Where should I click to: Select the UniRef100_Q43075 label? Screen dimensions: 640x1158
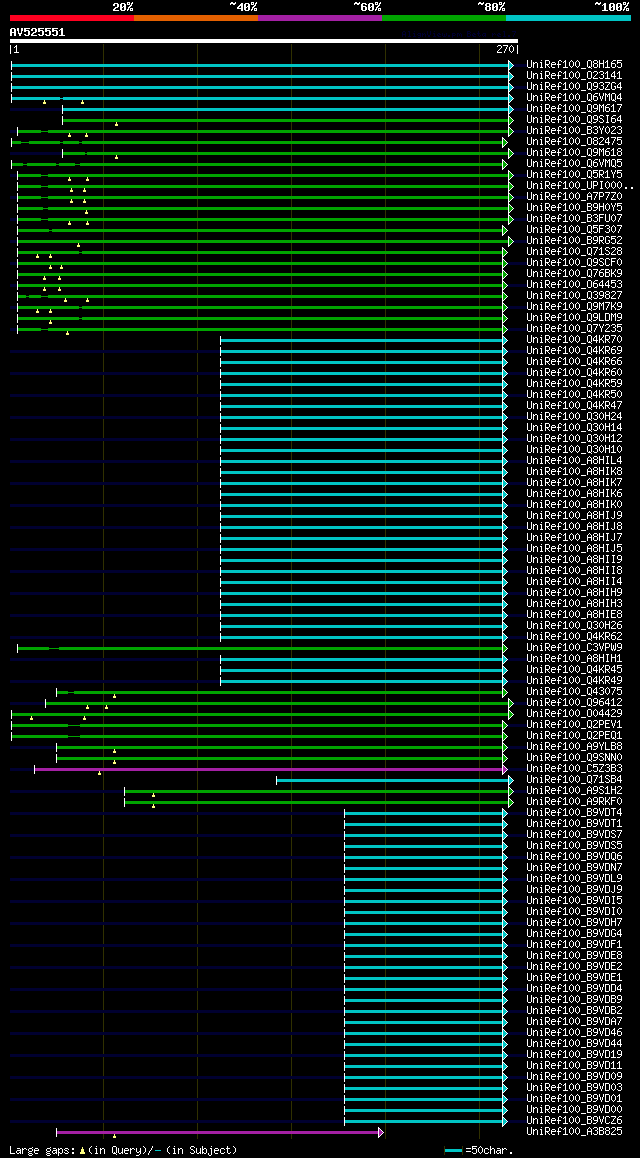(x=574, y=692)
